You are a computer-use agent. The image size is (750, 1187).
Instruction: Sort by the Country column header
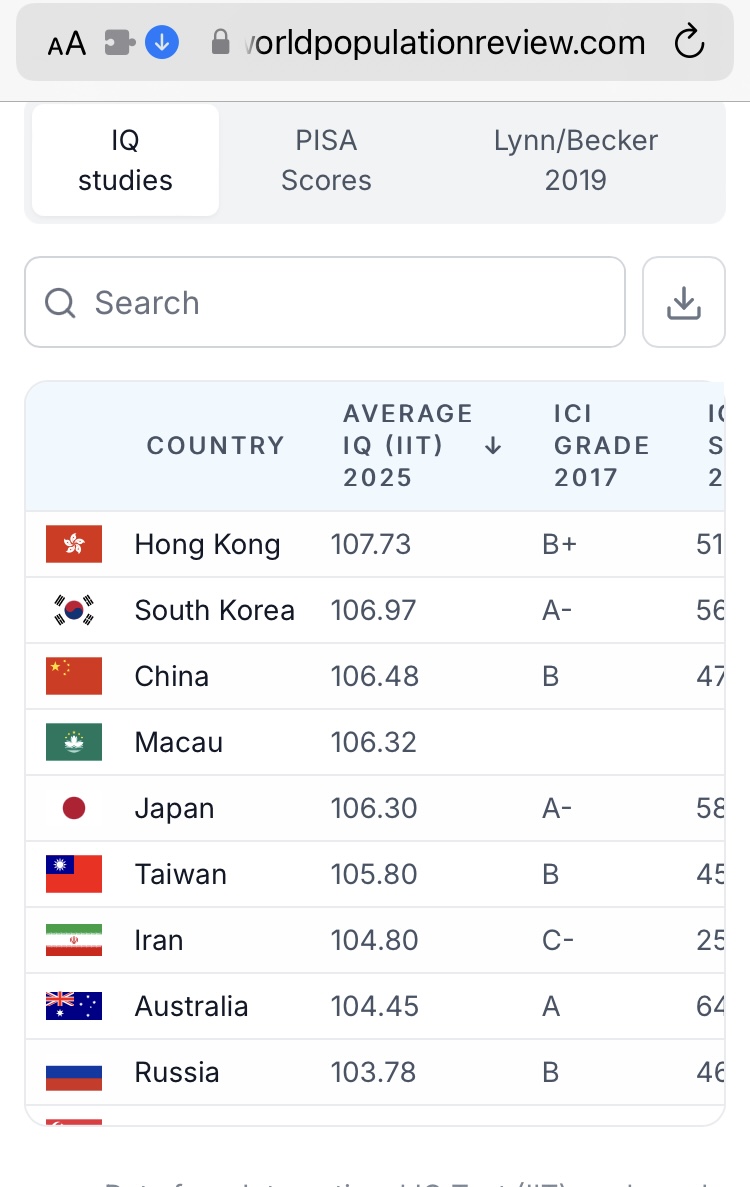click(x=216, y=446)
